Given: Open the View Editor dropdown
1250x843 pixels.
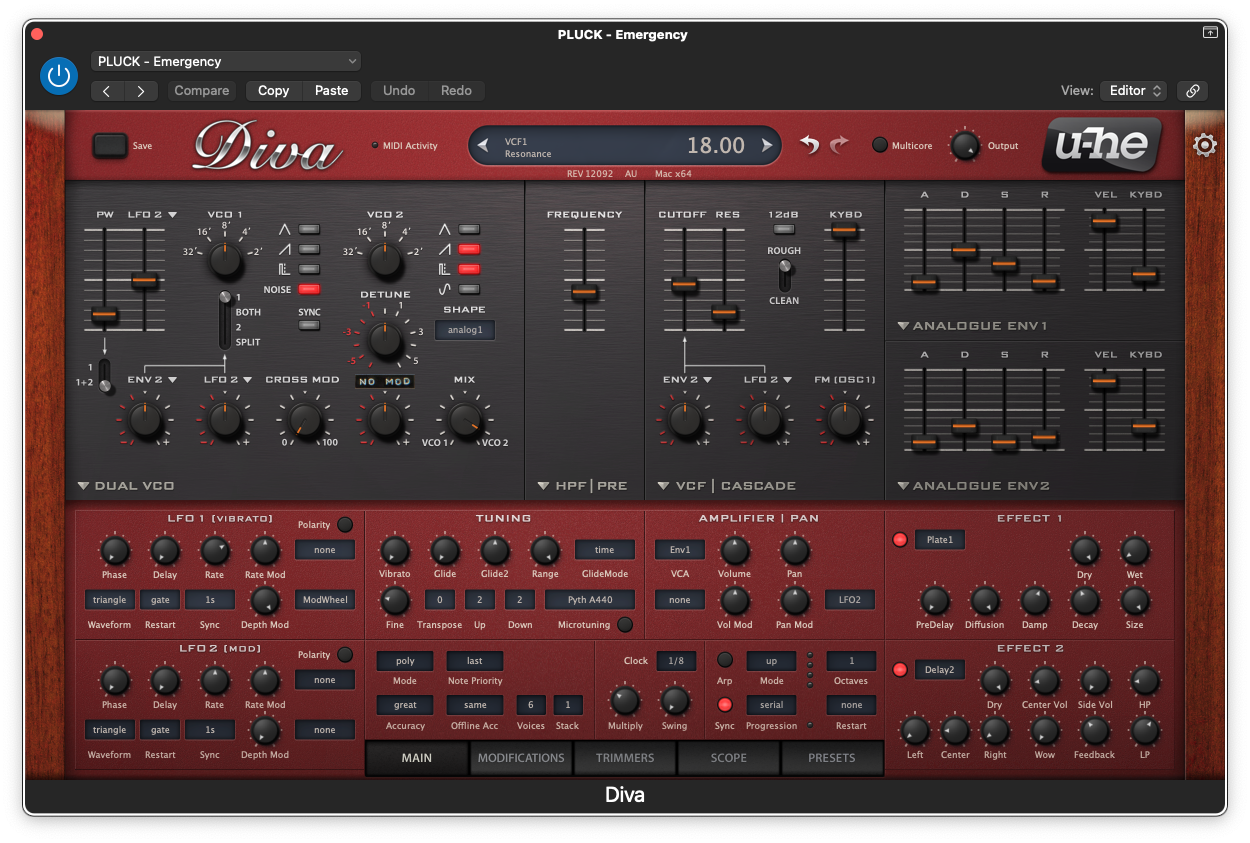Looking at the screenshot, I should [x=1133, y=90].
